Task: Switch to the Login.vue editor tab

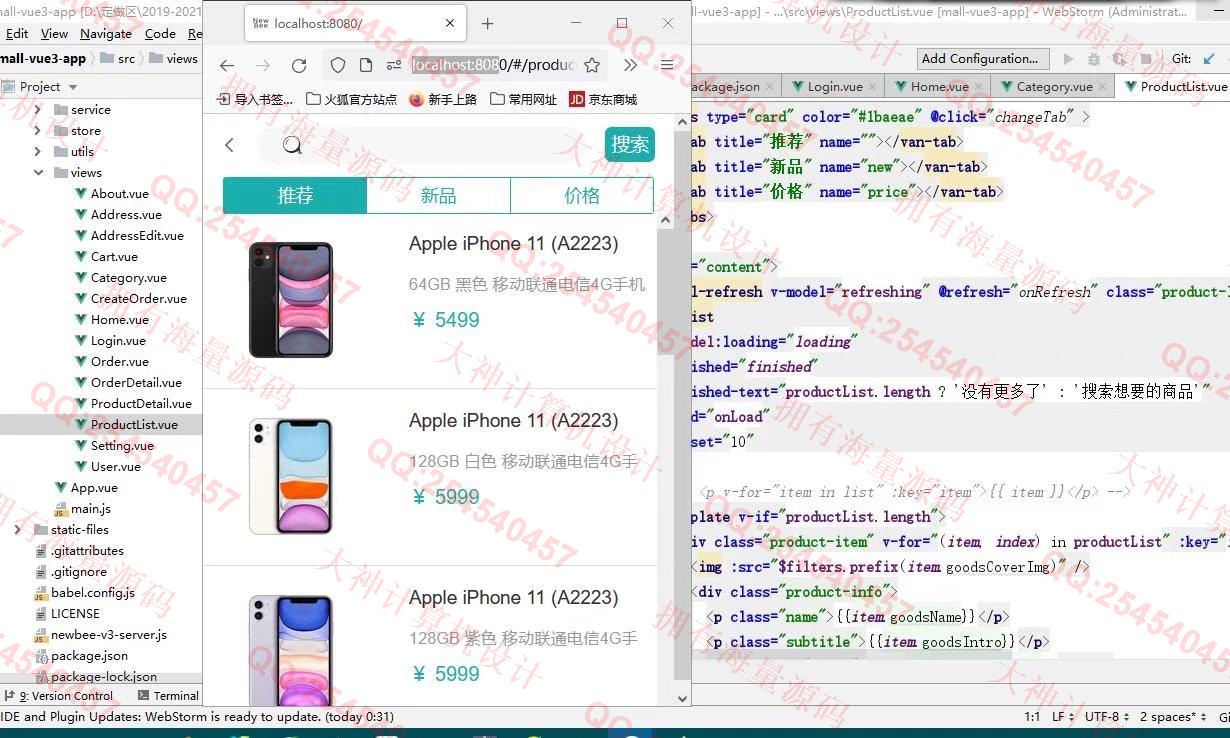Action: (835, 87)
